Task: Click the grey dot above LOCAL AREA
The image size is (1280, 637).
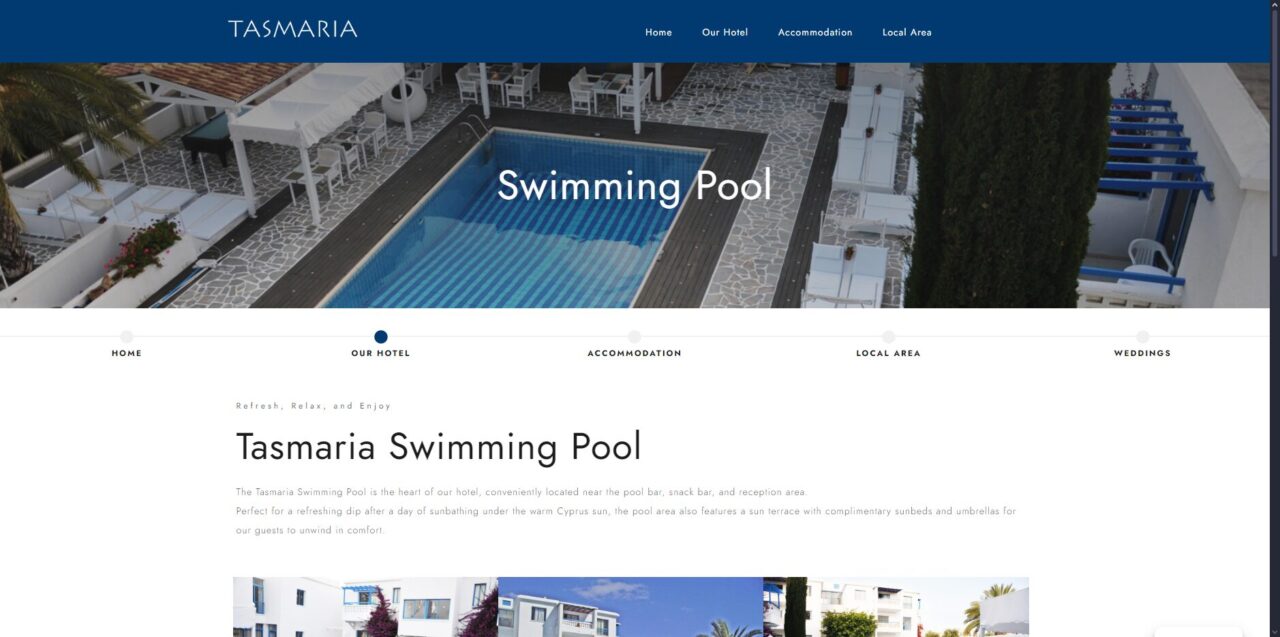Action: pyautogui.click(x=889, y=337)
